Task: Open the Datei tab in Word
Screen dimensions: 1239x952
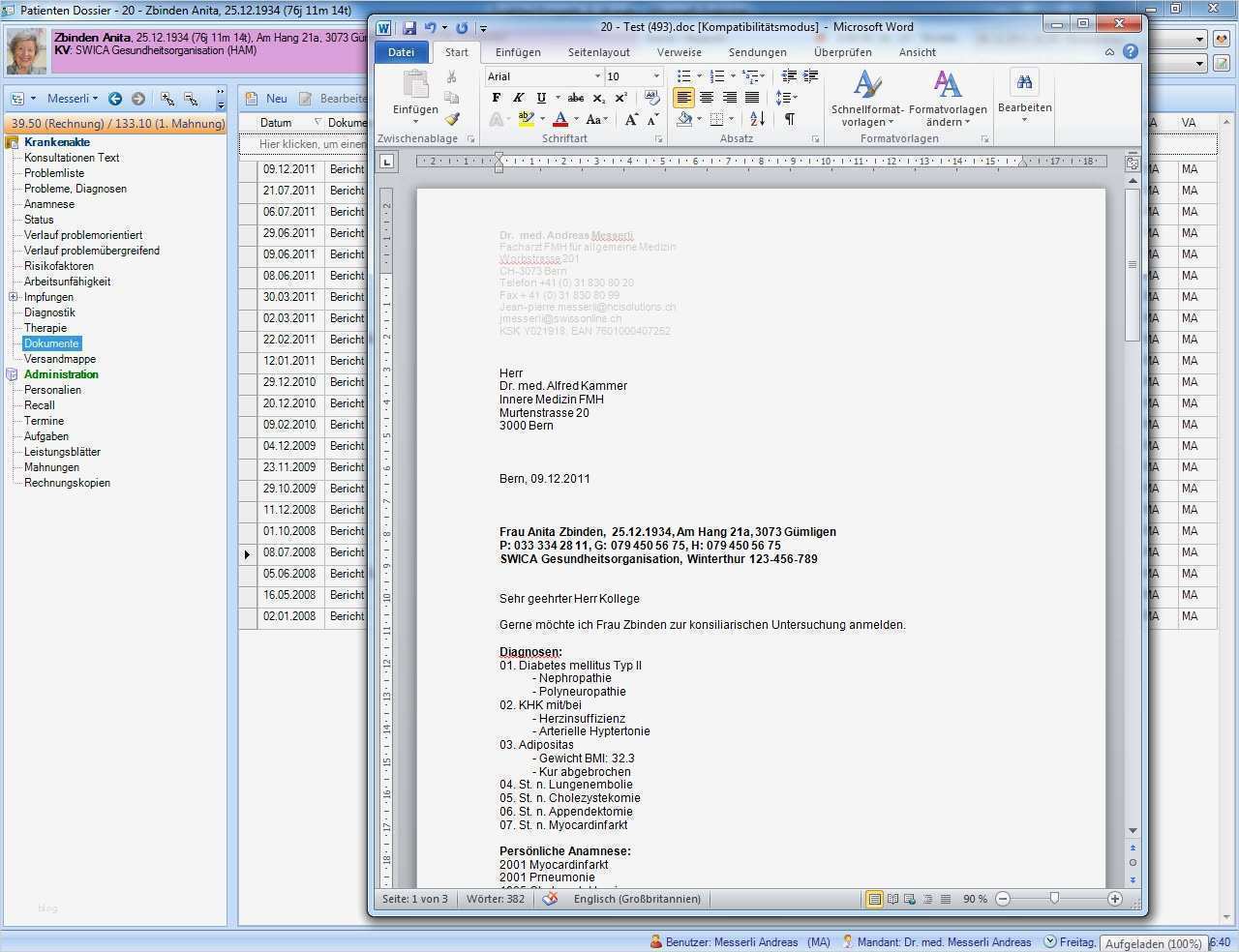Action: point(401,52)
